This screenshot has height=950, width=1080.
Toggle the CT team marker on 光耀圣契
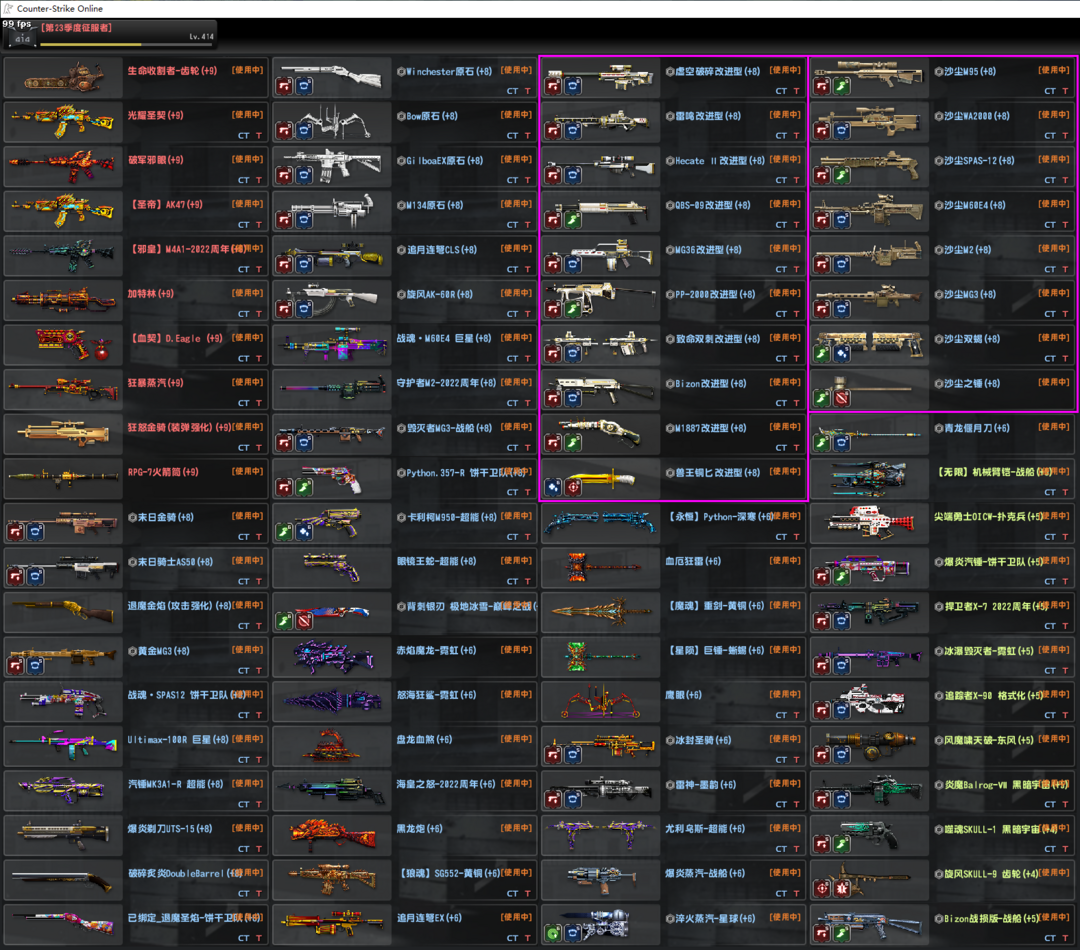[243, 135]
